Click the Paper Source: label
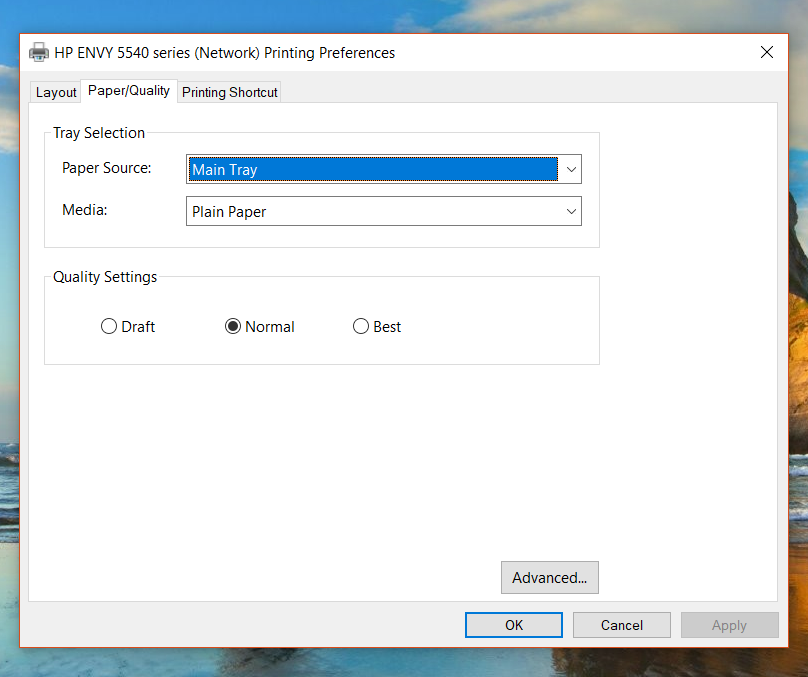The width and height of the screenshot is (808, 677). pyautogui.click(x=107, y=168)
